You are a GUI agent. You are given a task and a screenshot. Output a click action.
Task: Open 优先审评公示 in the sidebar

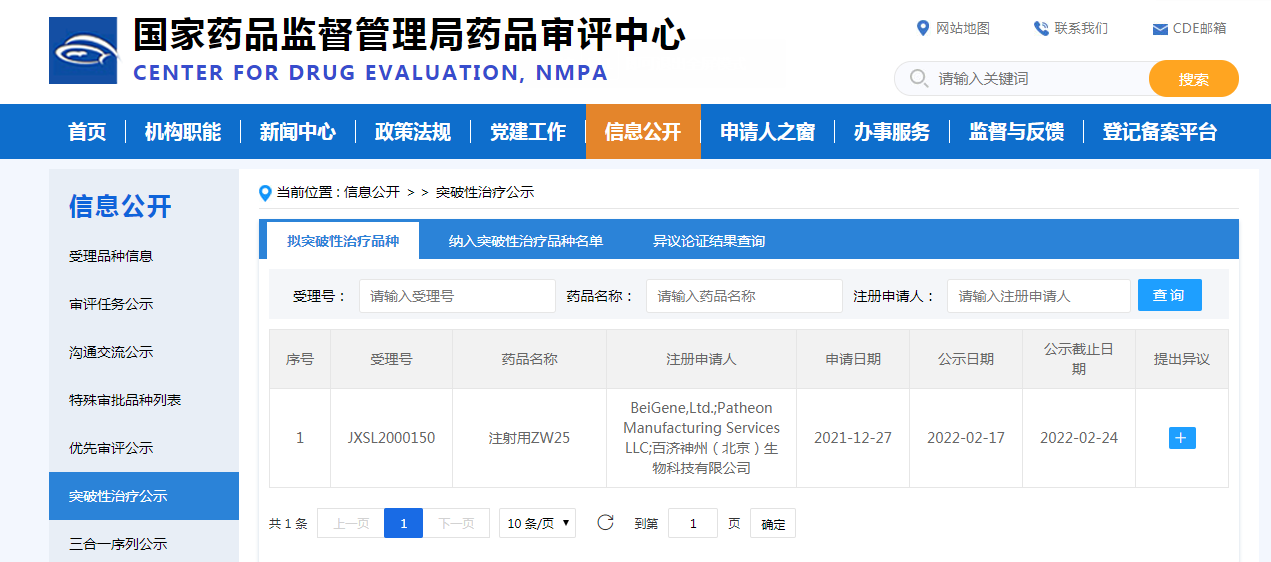tap(111, 448)
